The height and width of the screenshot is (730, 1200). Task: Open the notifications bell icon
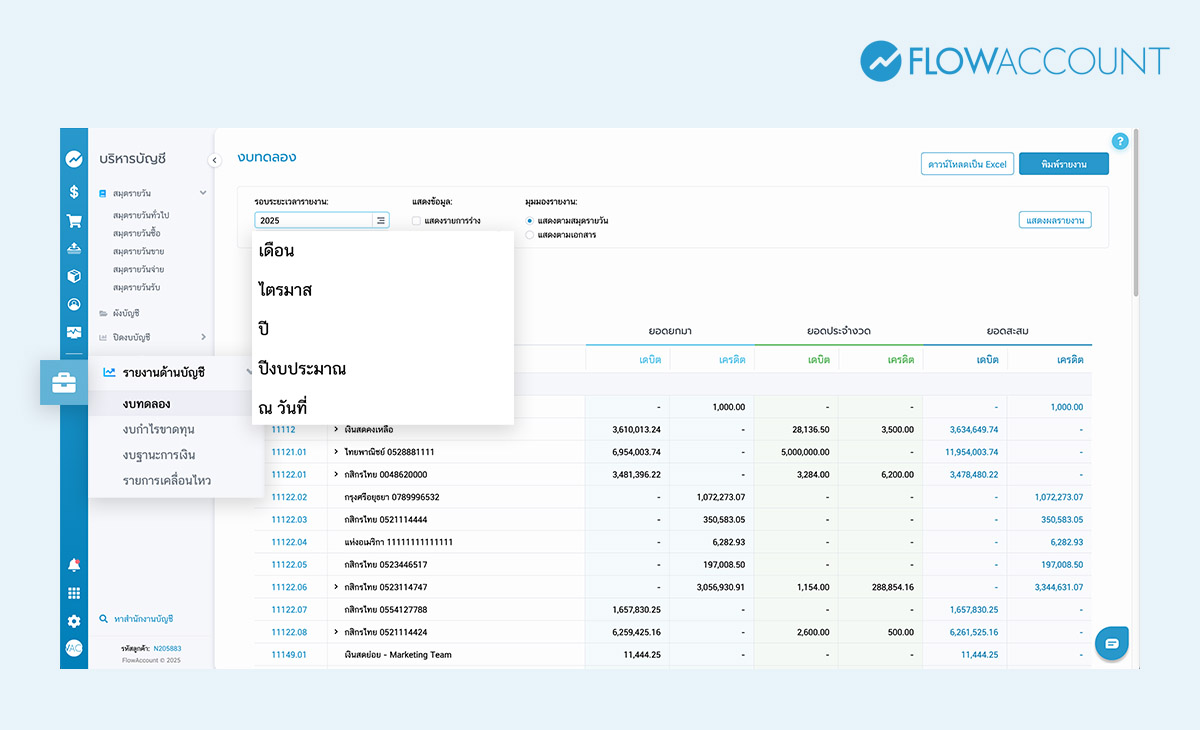74,565
